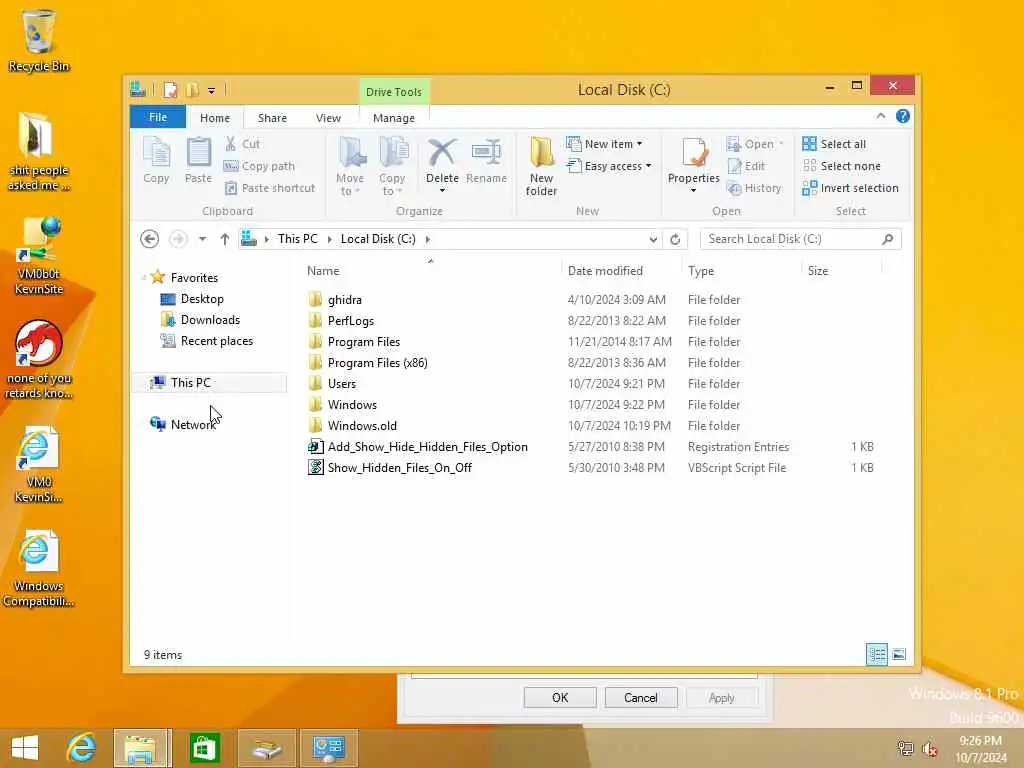Click Cancel in the background dialog

point(641,697)
